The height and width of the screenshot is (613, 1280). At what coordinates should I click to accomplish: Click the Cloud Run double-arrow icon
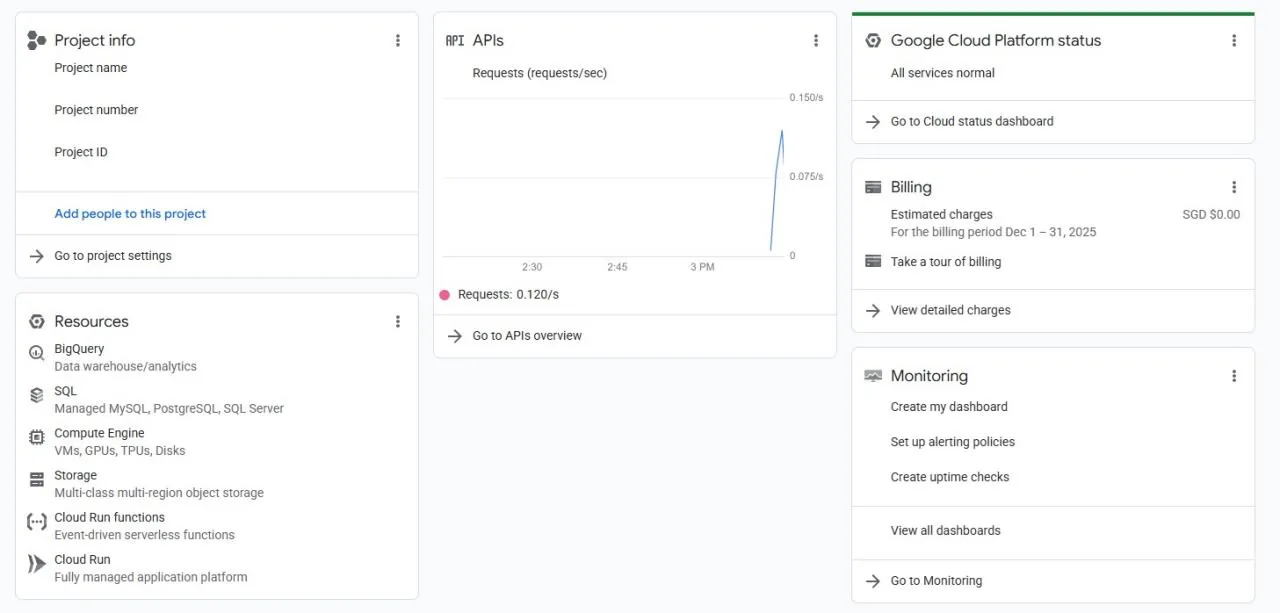pyautogui.click(x=37, y=564)
